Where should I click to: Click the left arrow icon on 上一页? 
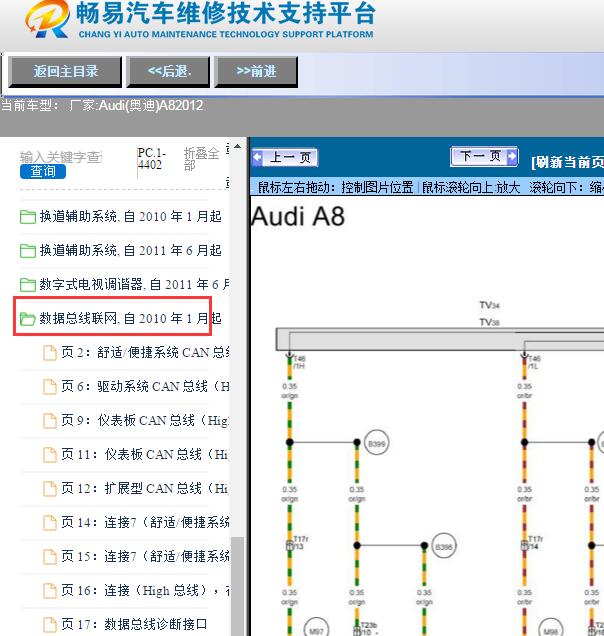pyautogui.click(x=258, y=157)
